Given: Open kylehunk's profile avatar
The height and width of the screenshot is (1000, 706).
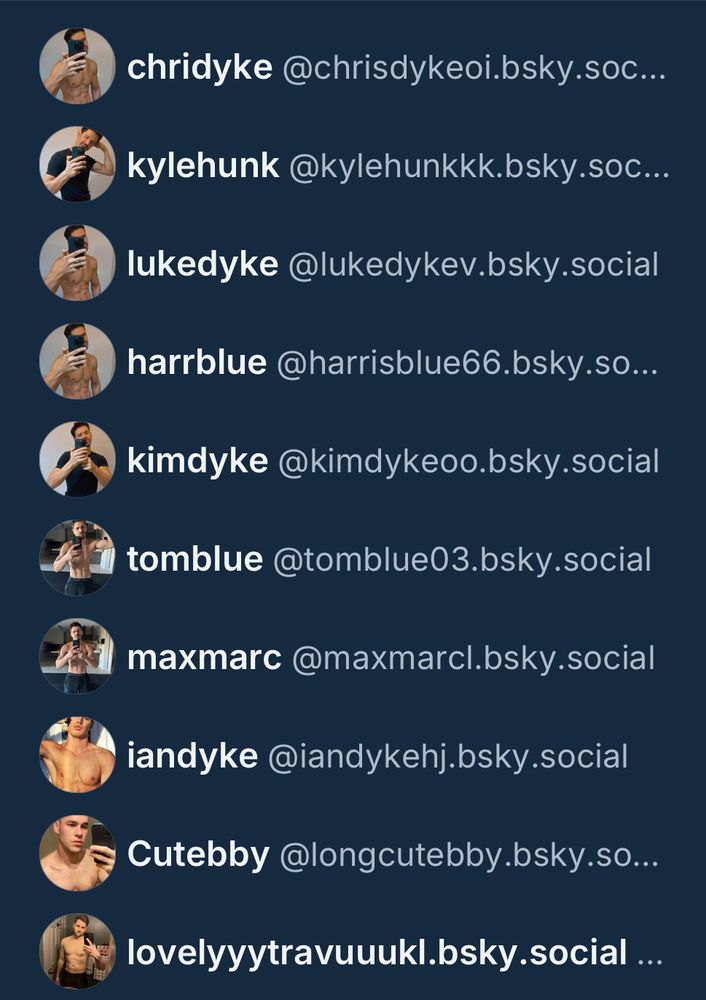Looking at the screenshot, I should [x=77, y=164].
